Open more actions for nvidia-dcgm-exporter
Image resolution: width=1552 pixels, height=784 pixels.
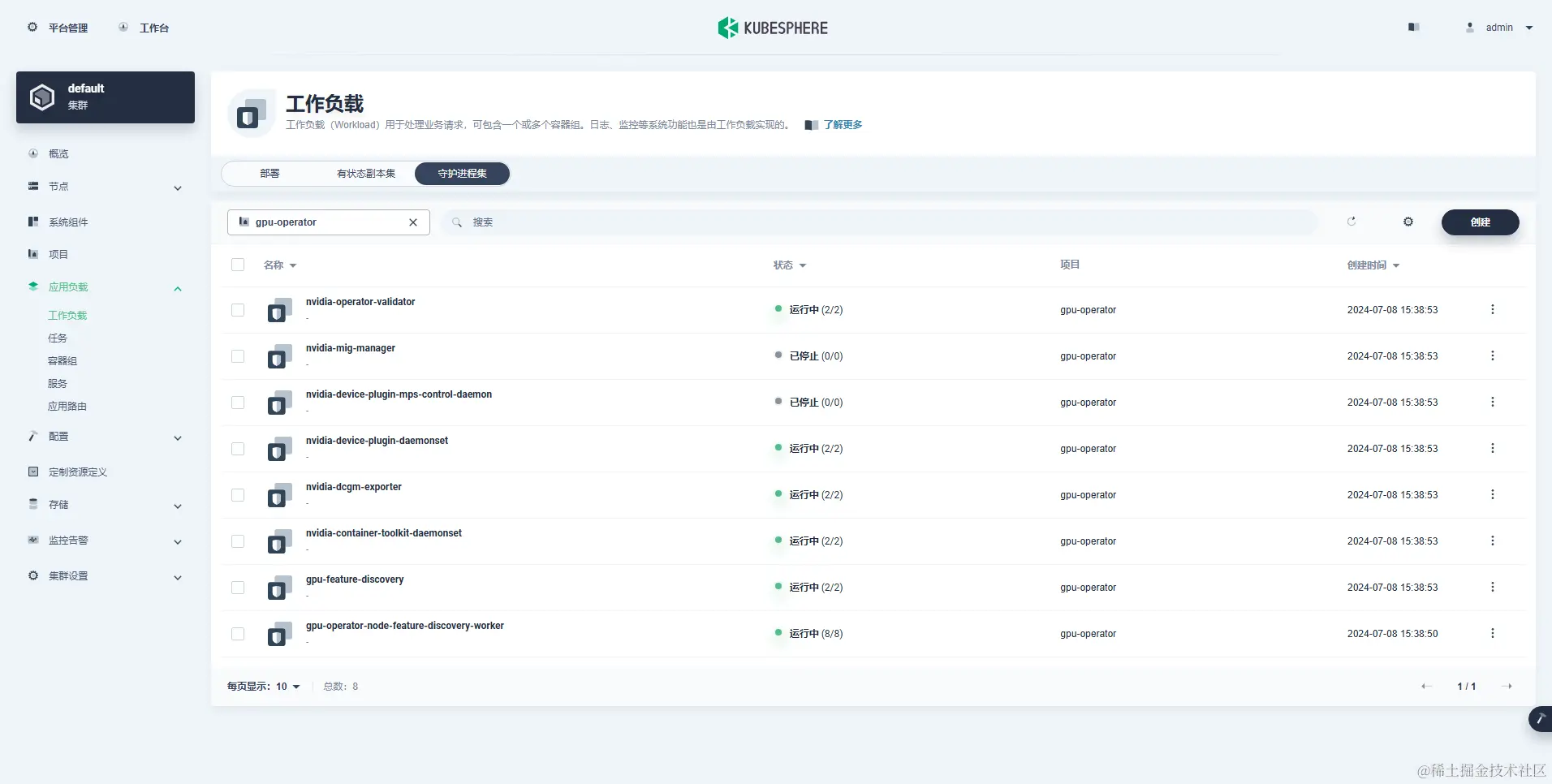click(1492, 494)
